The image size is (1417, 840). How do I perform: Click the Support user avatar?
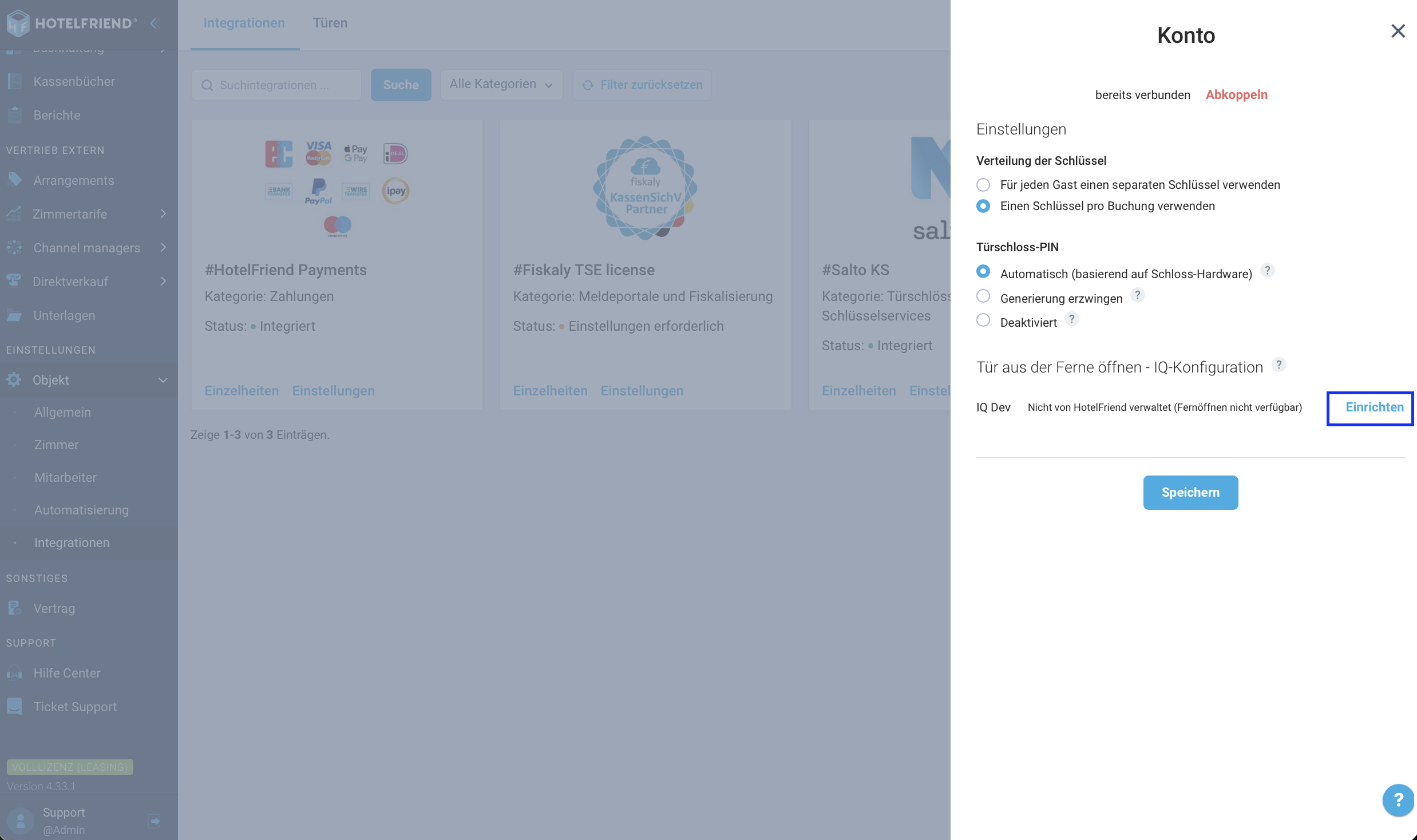click(x=21, y=821)
